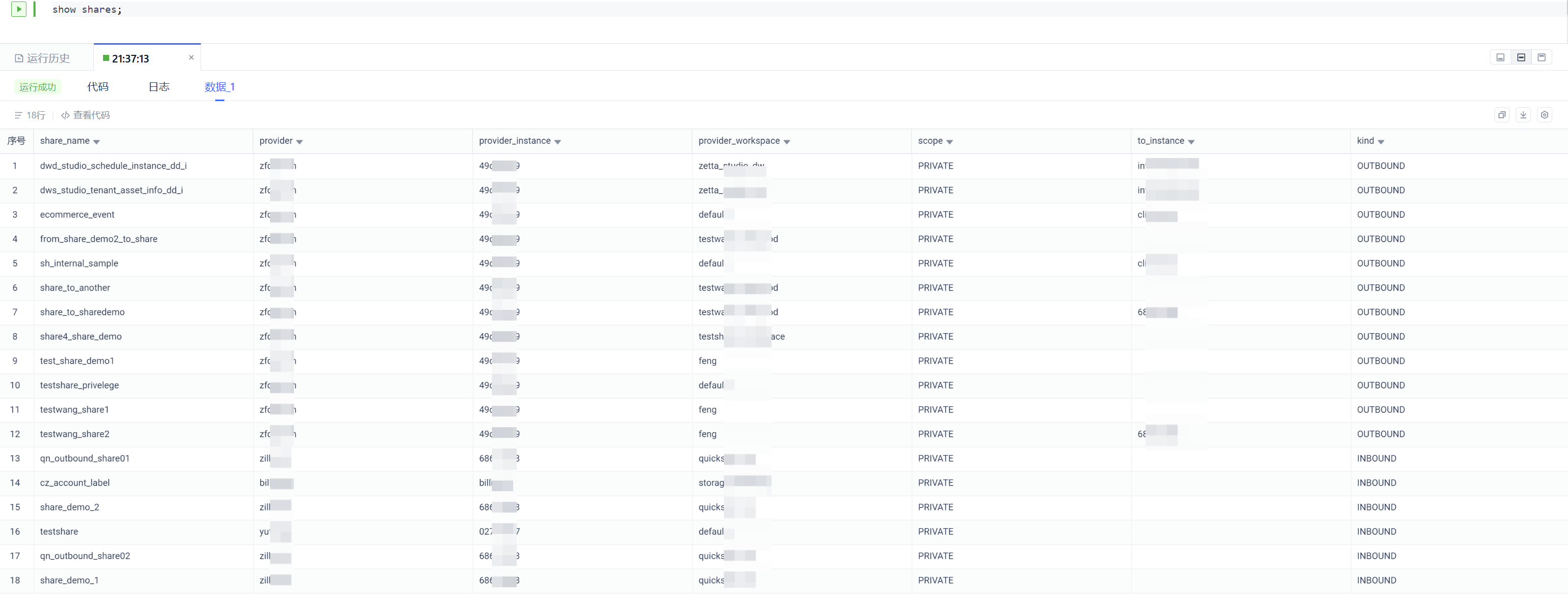Switch to the 日志 log tab
The width and height of the screenshot is (1568, 606).
coord(159,86)
